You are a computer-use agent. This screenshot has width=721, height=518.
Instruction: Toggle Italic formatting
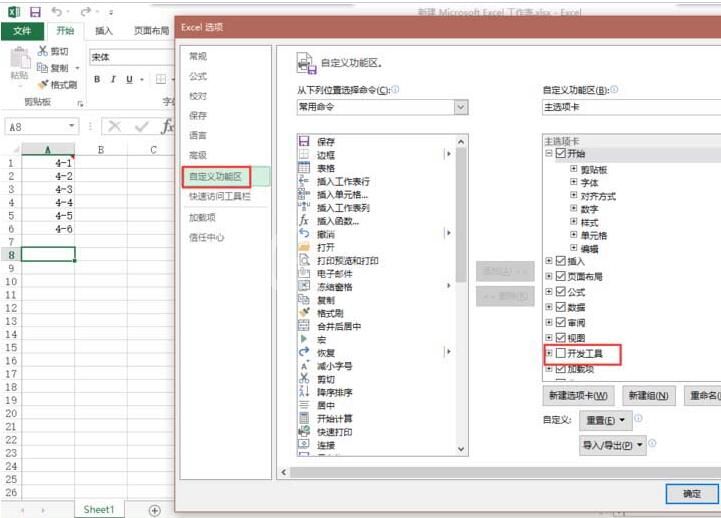pyautogui.click(x=113, y=79)
